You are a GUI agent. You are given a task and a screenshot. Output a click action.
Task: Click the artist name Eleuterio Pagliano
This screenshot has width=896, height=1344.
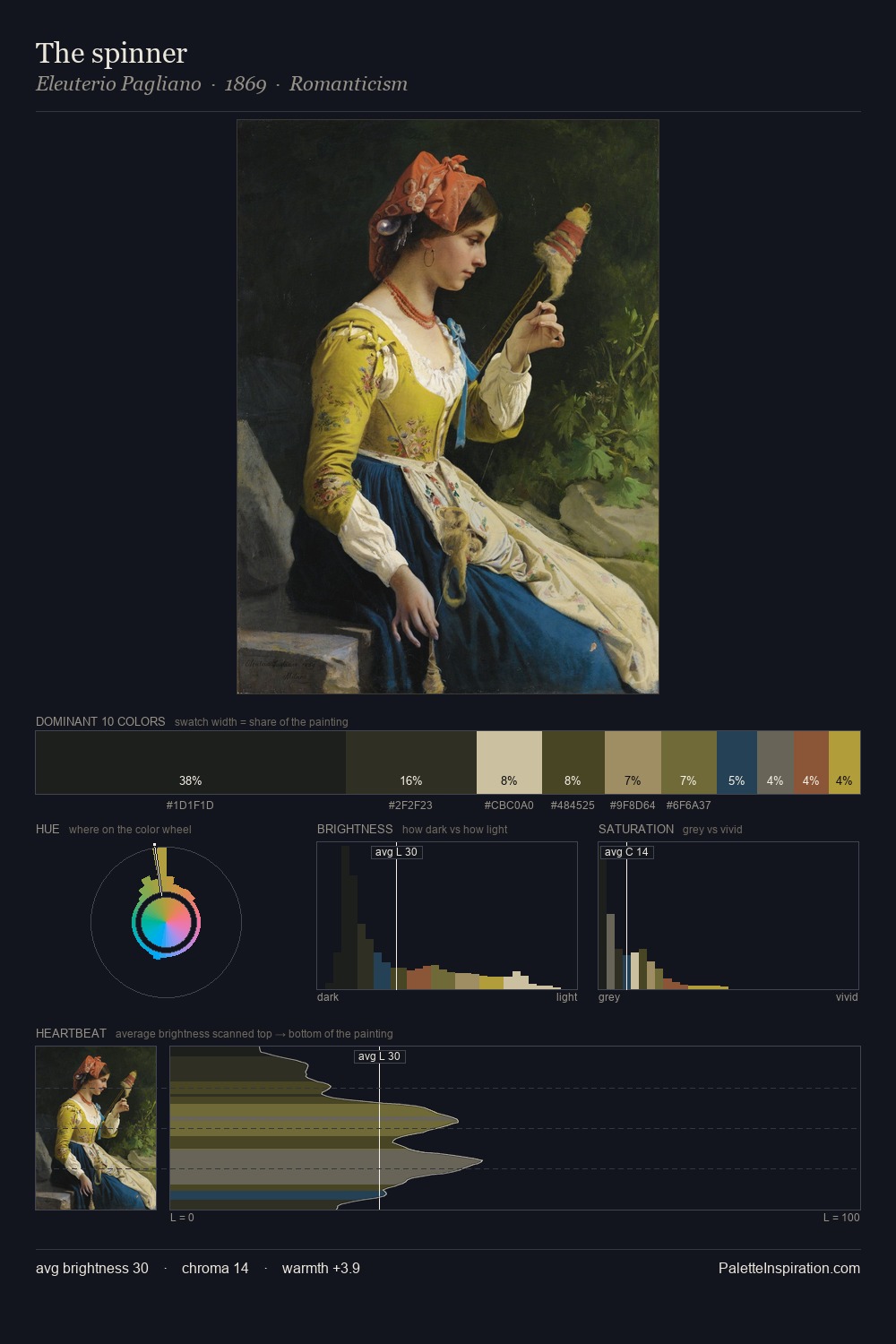click(118, 84)
